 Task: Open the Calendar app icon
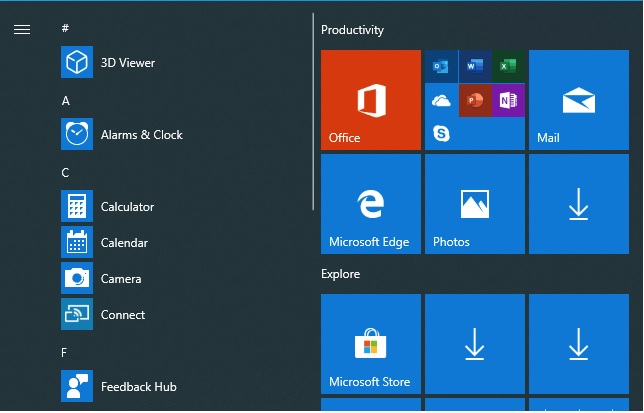coord(77,242)
